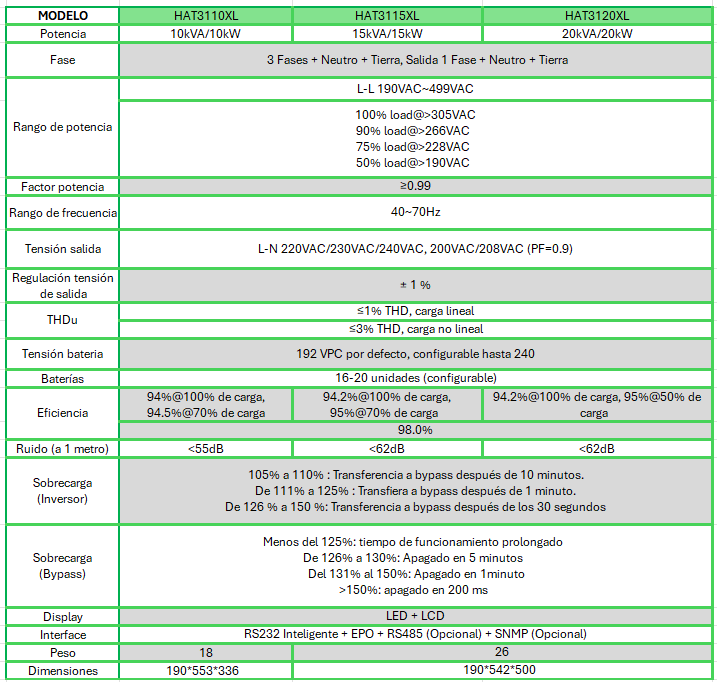Click the Tensión salida row label
This screenshot has width=717, height=682.
(62, 248)
